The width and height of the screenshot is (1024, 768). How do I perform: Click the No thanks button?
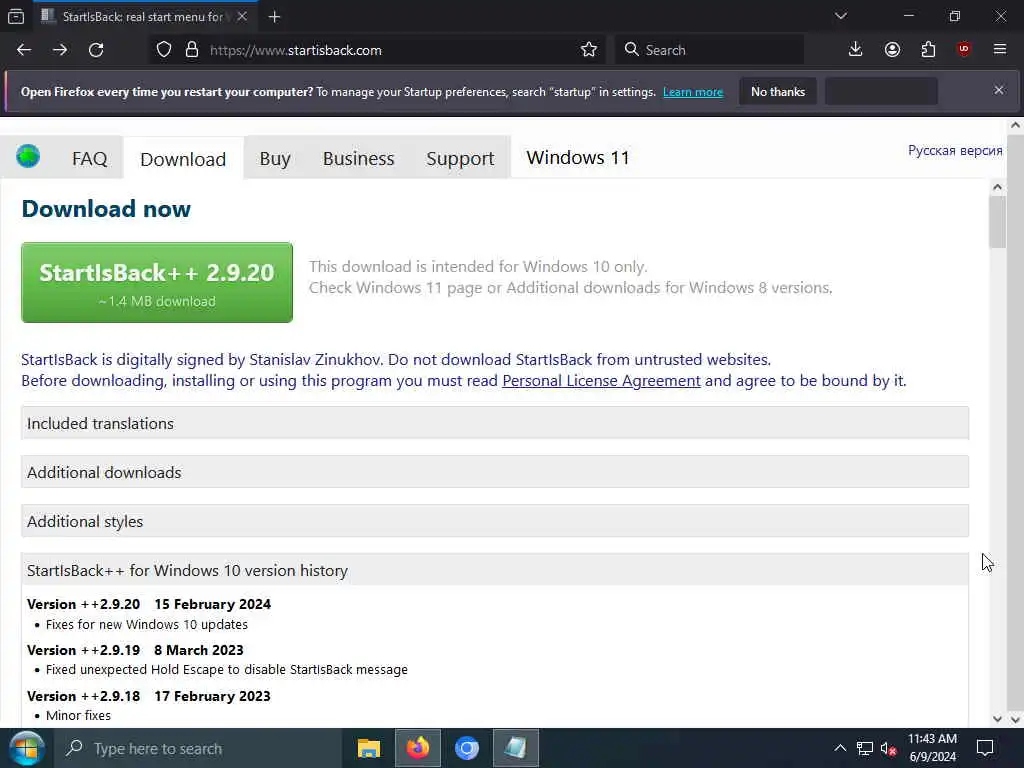[778, 91]
